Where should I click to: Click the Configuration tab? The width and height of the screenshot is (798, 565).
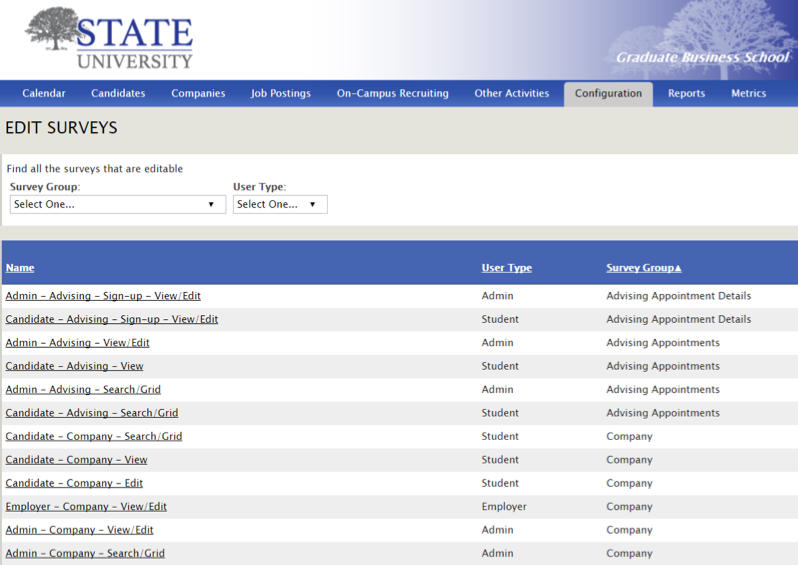click(x=608, y=94)
